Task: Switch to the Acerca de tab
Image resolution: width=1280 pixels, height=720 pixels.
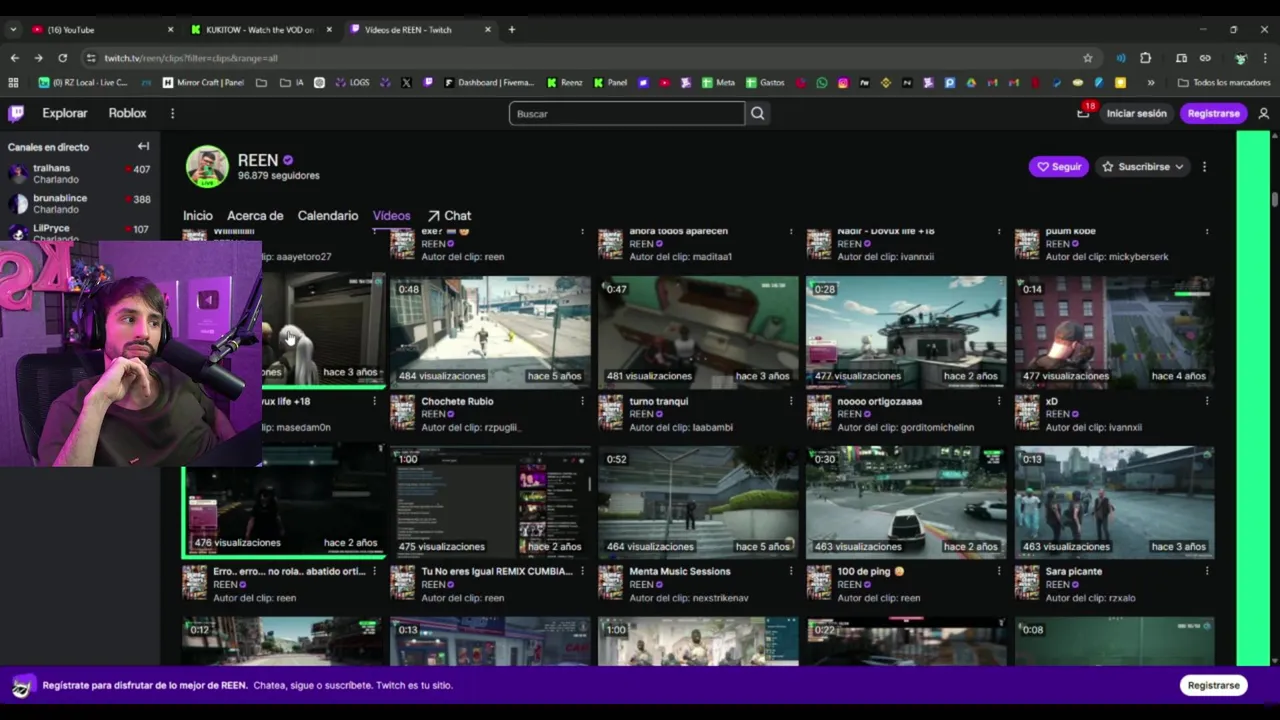Action: (255, 215)
